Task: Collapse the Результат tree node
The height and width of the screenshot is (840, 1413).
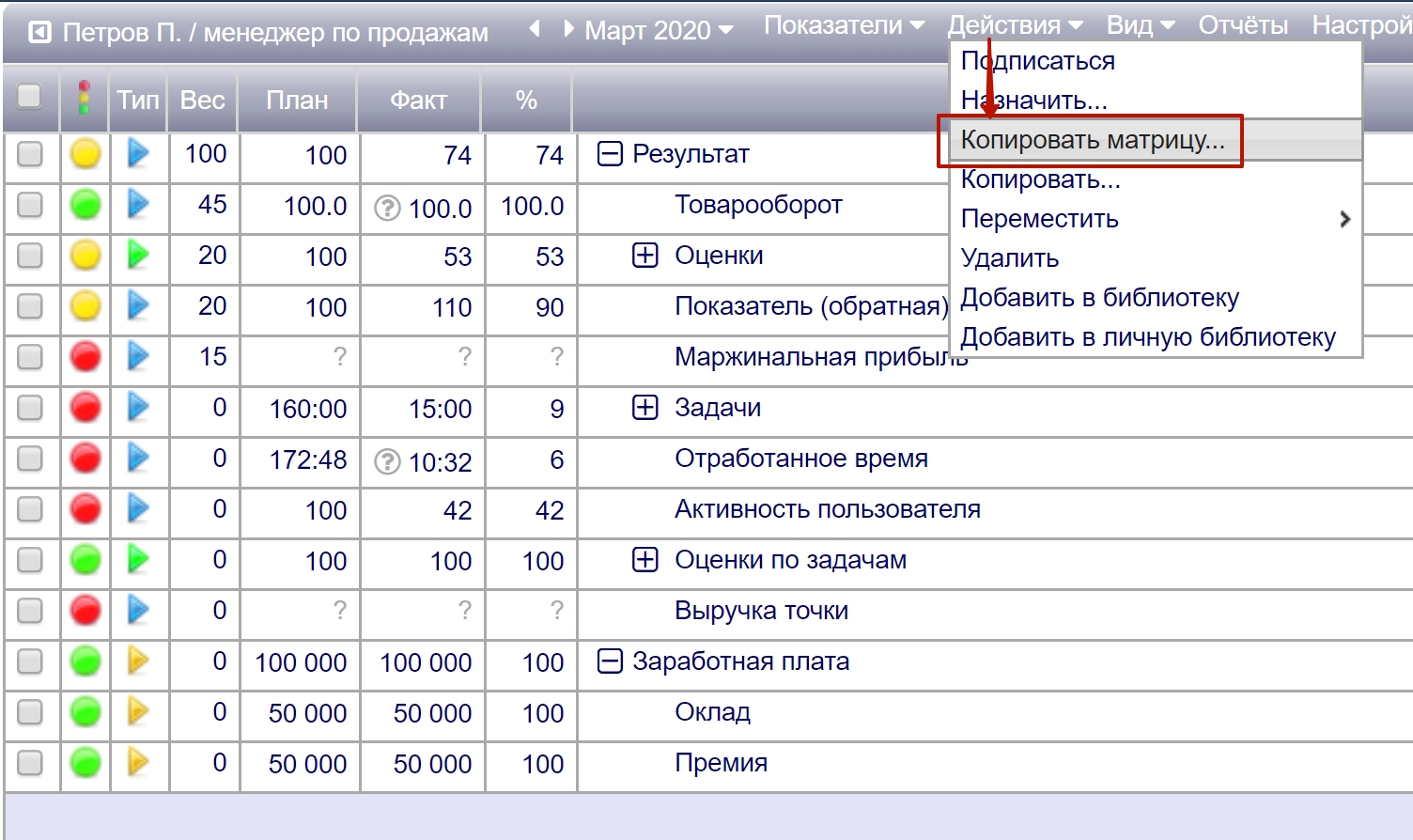Action: click(610, 154)
